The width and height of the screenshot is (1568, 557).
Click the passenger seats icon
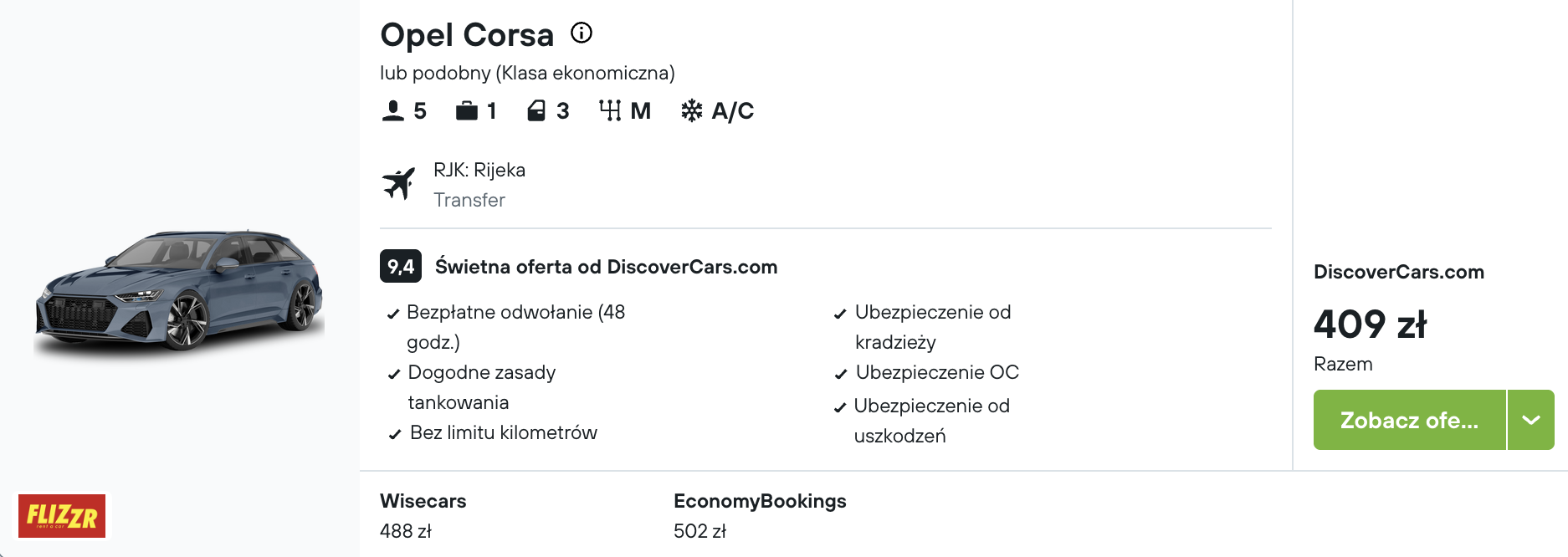tap(393, 110)
